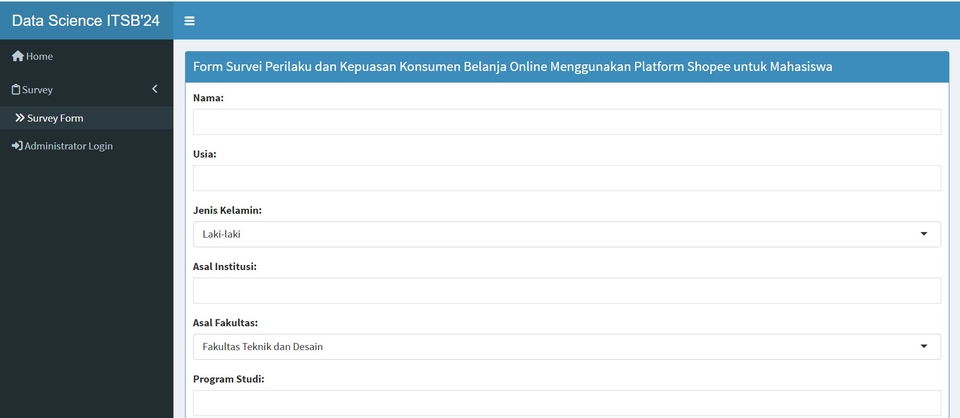The image size is (960, 418).
Task: Select the Survey Form sidebar item
Action: pos(55,118)
